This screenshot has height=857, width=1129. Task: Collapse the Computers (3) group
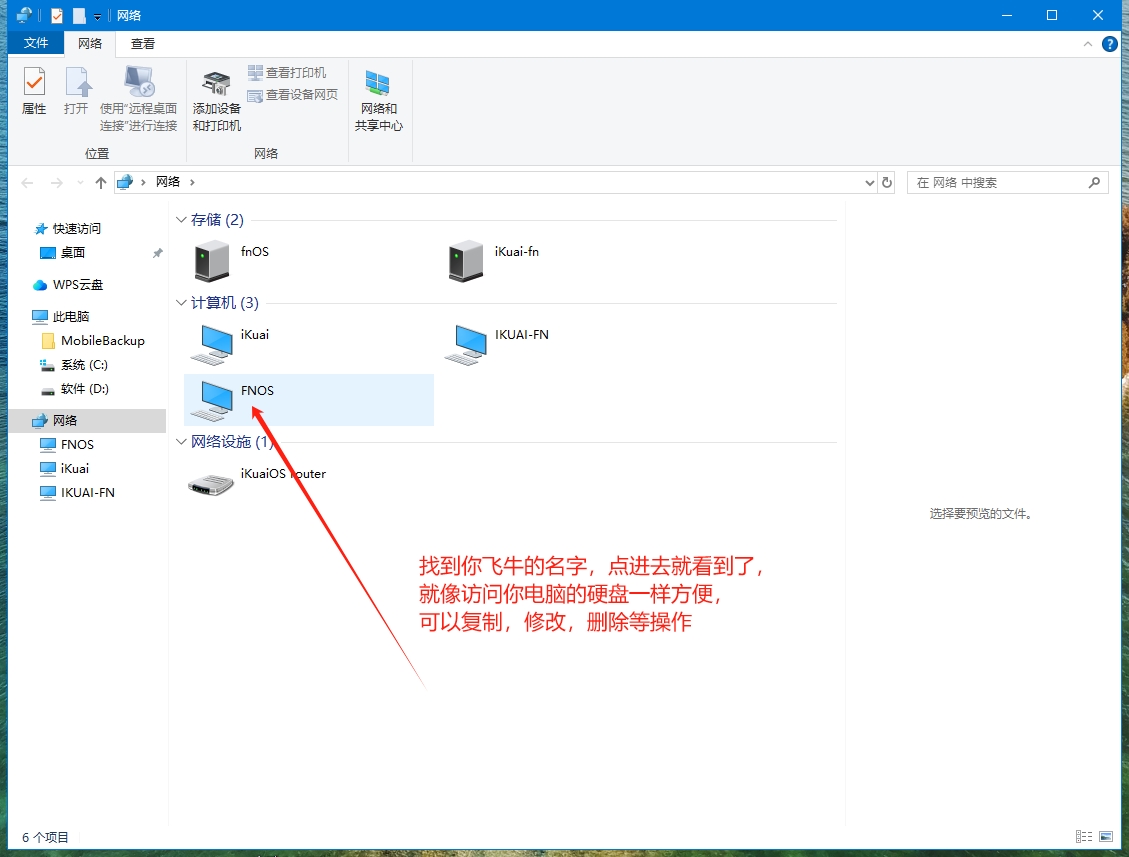point(181,302)
